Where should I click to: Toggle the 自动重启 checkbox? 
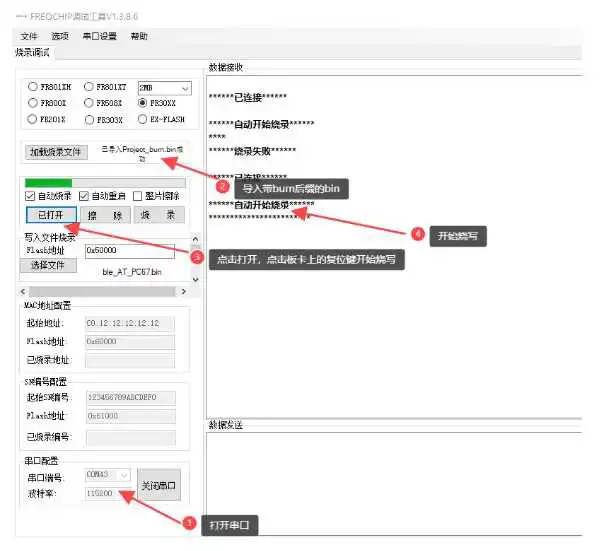(84, 196)
